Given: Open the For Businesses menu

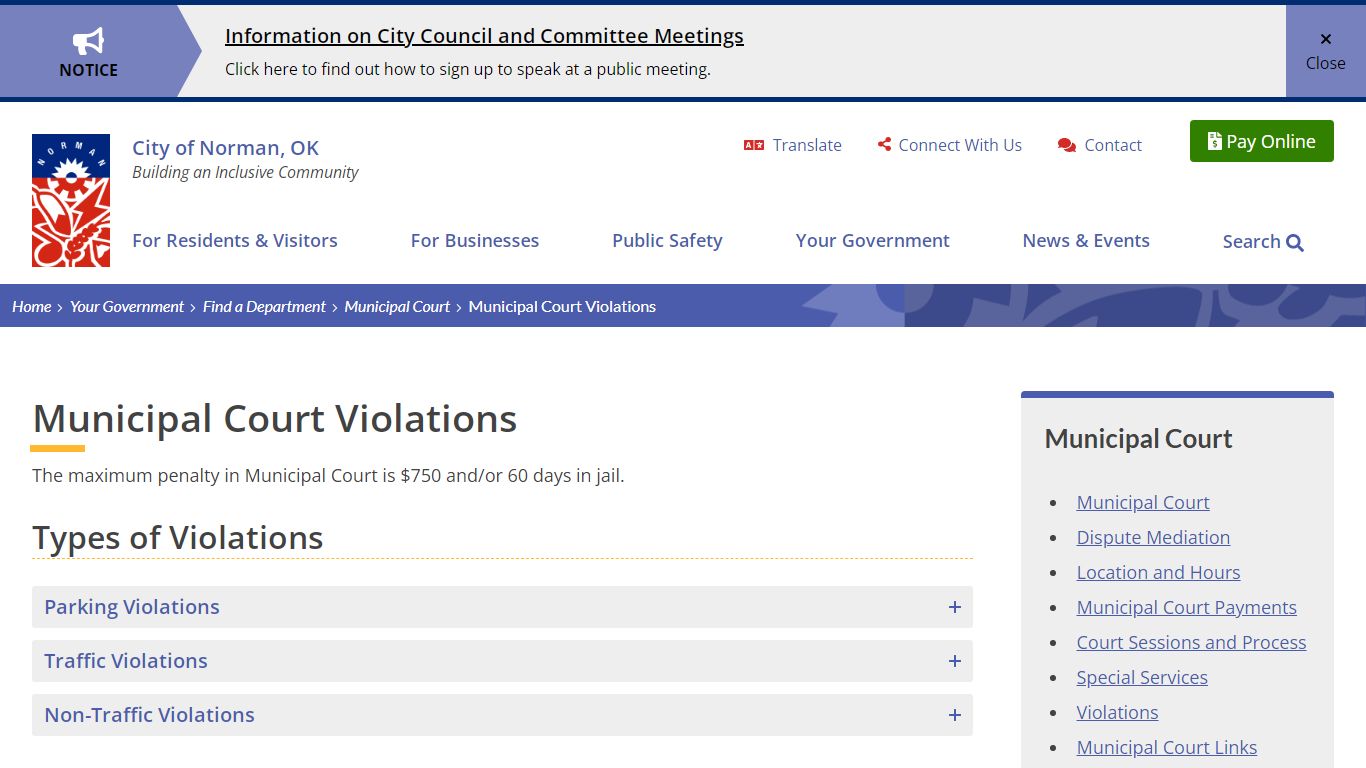Looking at the screenshot, I should click(x=475, y=240).
